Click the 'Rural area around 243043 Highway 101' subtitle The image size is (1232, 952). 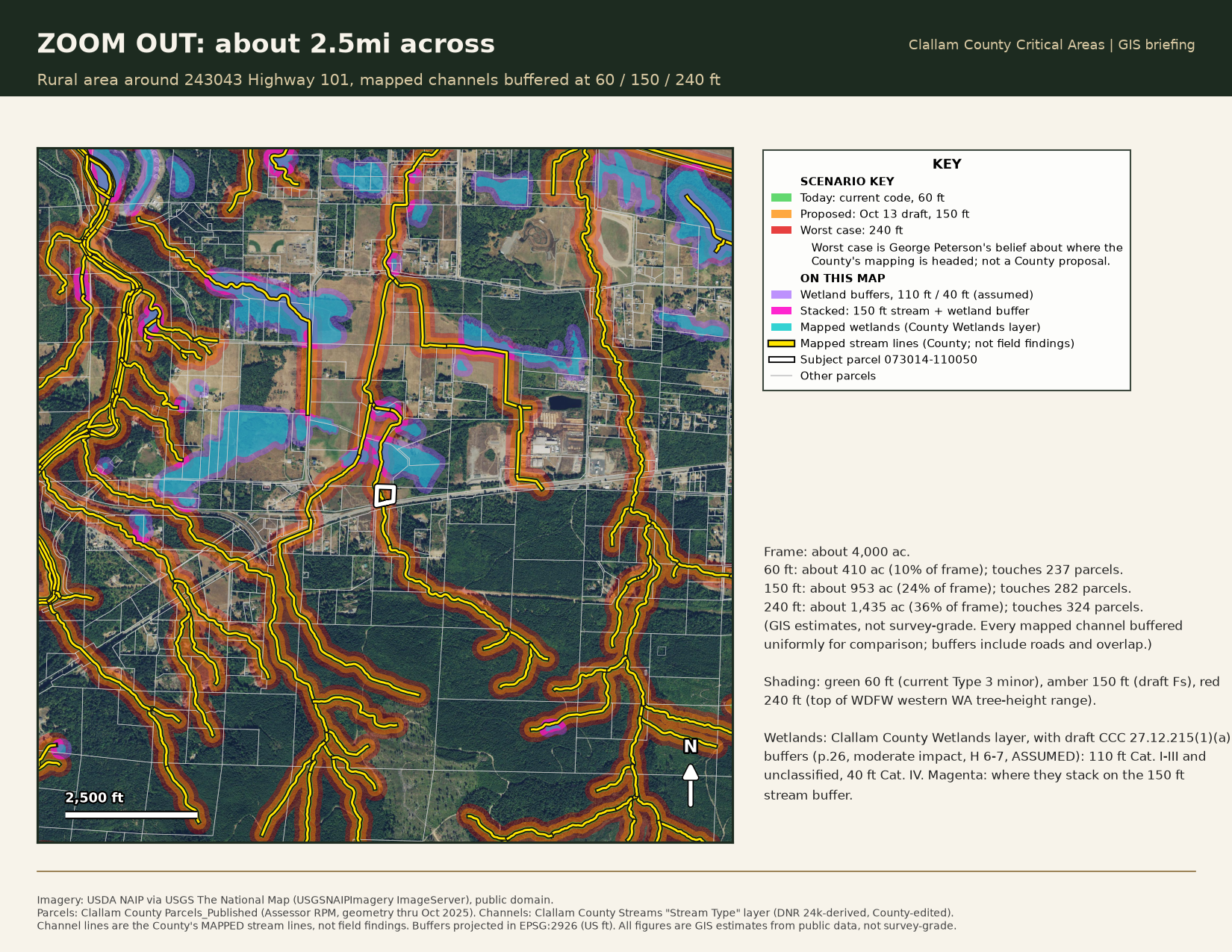tap(379, 80)
